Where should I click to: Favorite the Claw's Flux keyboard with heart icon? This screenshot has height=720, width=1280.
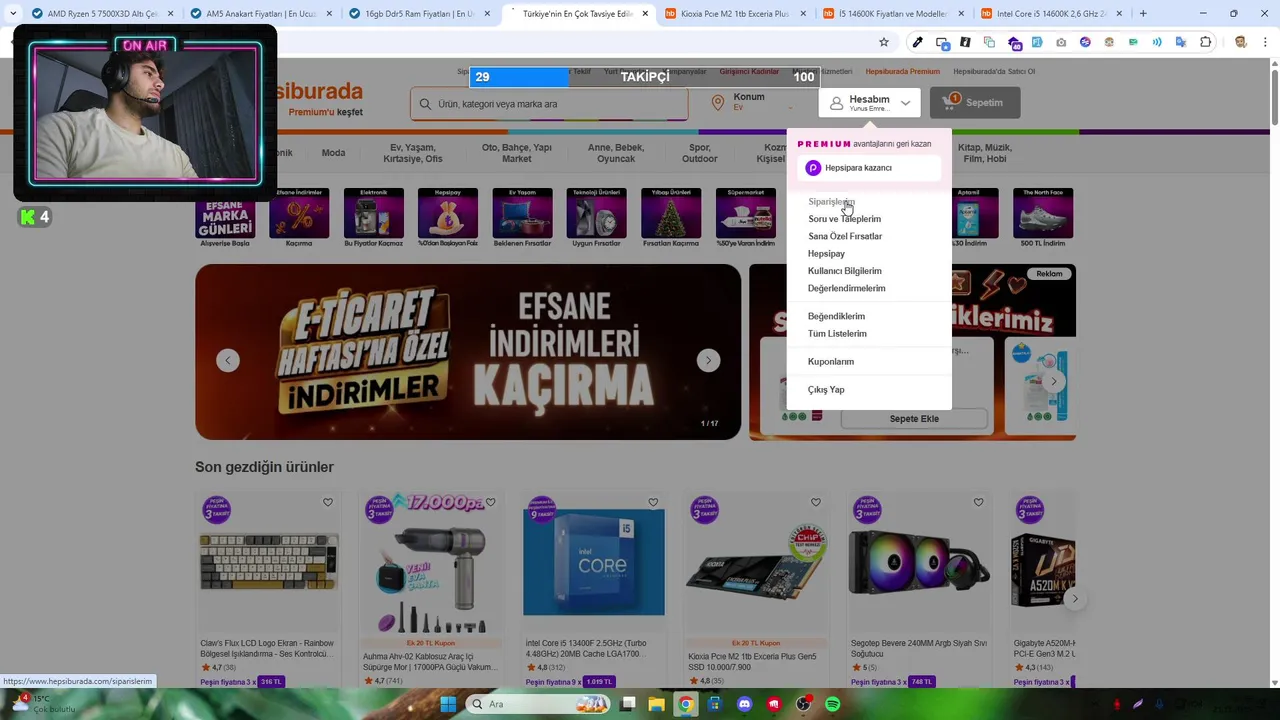click(327, 502)
